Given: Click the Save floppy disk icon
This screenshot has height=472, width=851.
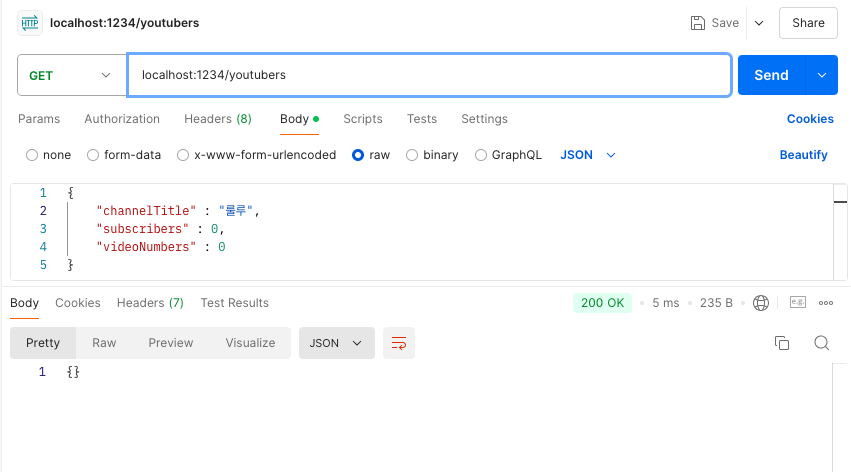Looking at the screenshot, I should (x=697, y=23).
